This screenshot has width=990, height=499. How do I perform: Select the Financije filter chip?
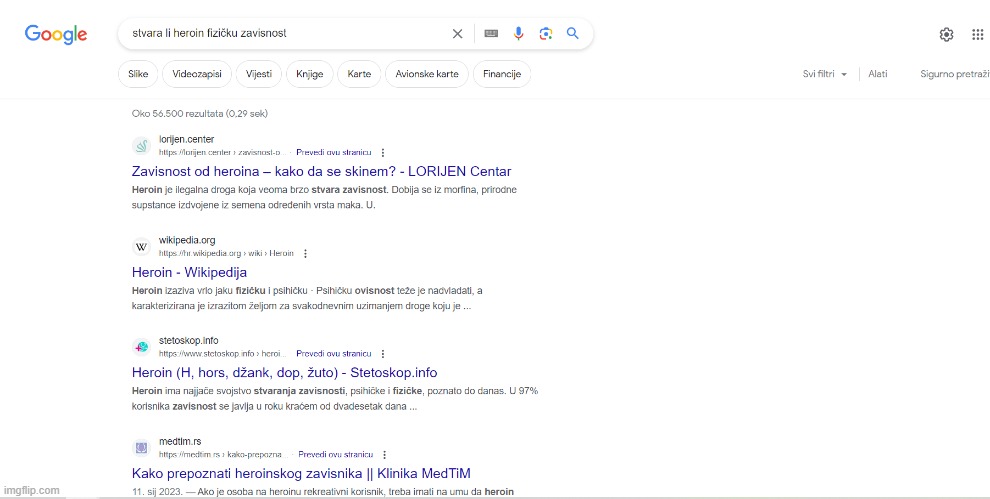[x=502, y=74]
